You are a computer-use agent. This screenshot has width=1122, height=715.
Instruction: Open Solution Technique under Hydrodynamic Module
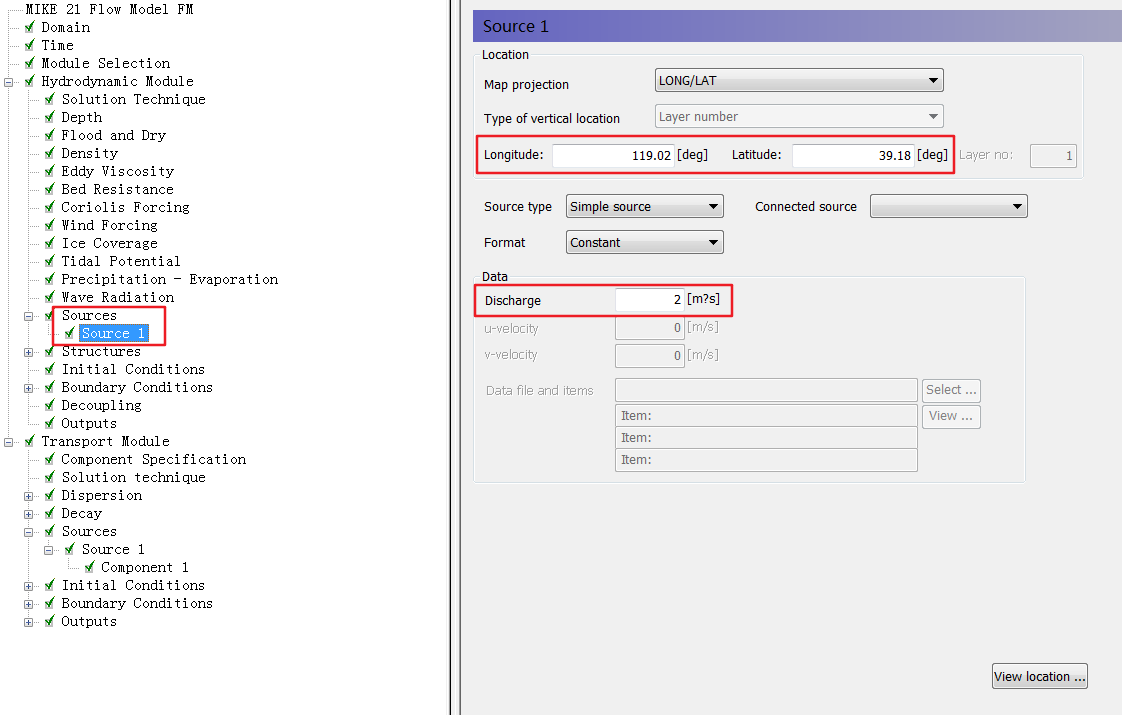pos(133,99)
